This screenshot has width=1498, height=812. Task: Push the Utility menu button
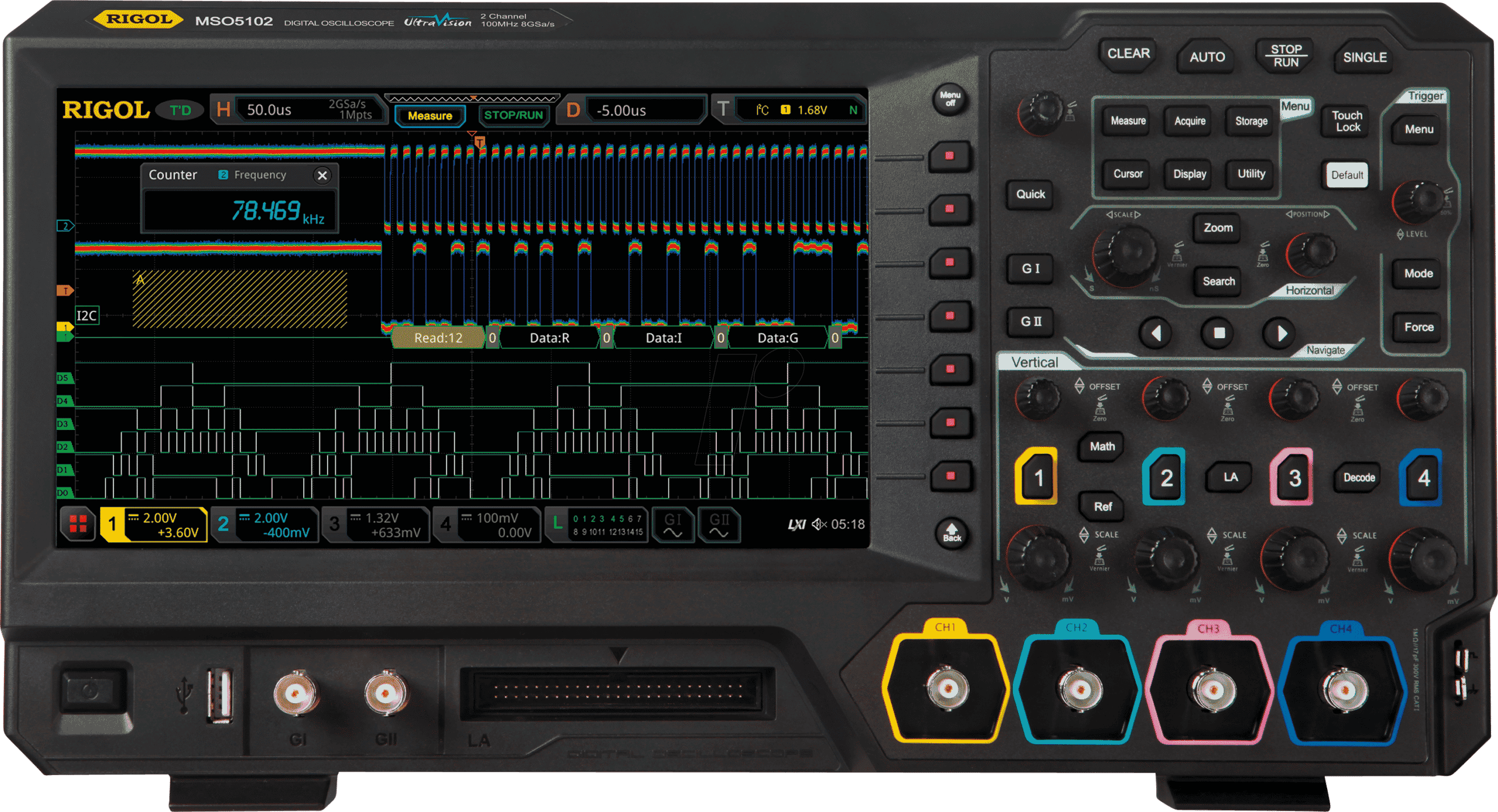tap(1251, 174)
